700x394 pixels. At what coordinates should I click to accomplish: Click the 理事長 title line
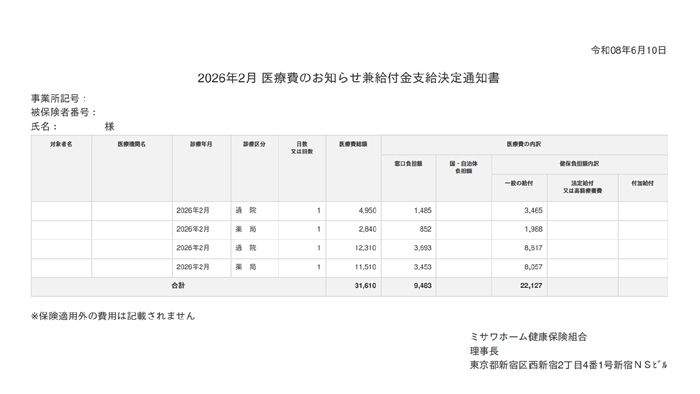484,351
